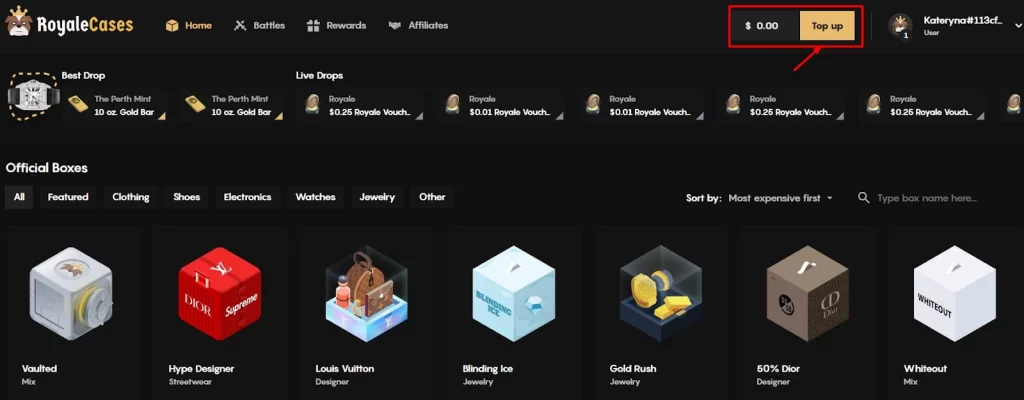This screenshot has height=400, width=1024.
Task: Click the RoyaleCases logo
Action: [72, 25]
